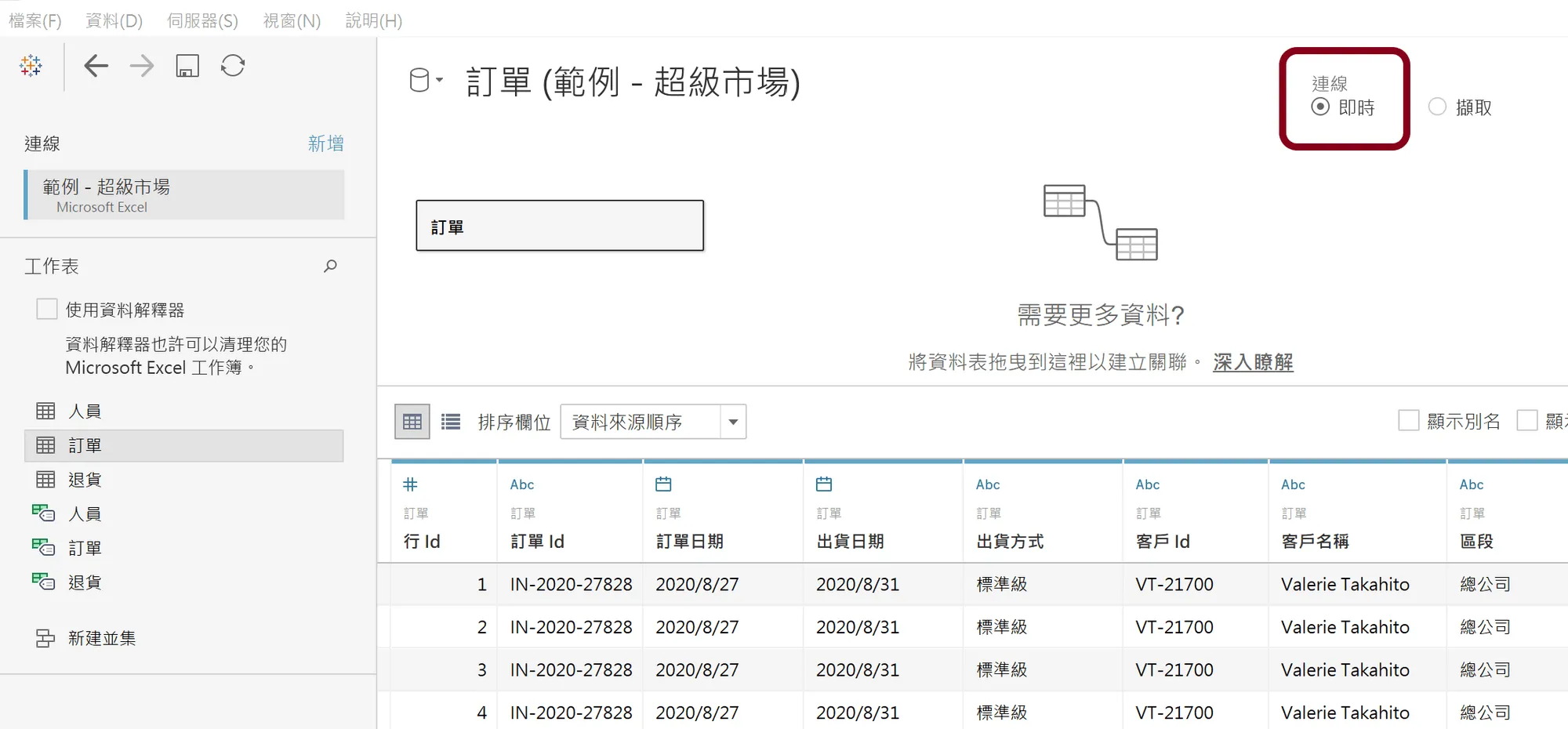Click the 訂單 table box on canvas
Viewport: 1568px width, 729px height.
point(560,226)
